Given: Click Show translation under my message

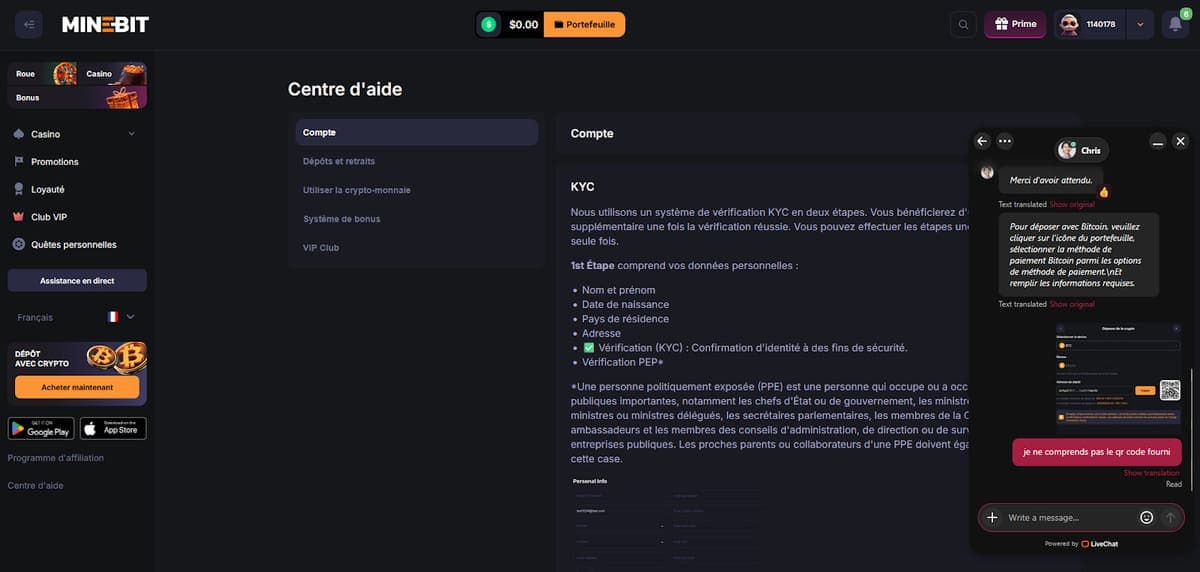Looking at the screenshot, I should click(x=1151, y=473).
